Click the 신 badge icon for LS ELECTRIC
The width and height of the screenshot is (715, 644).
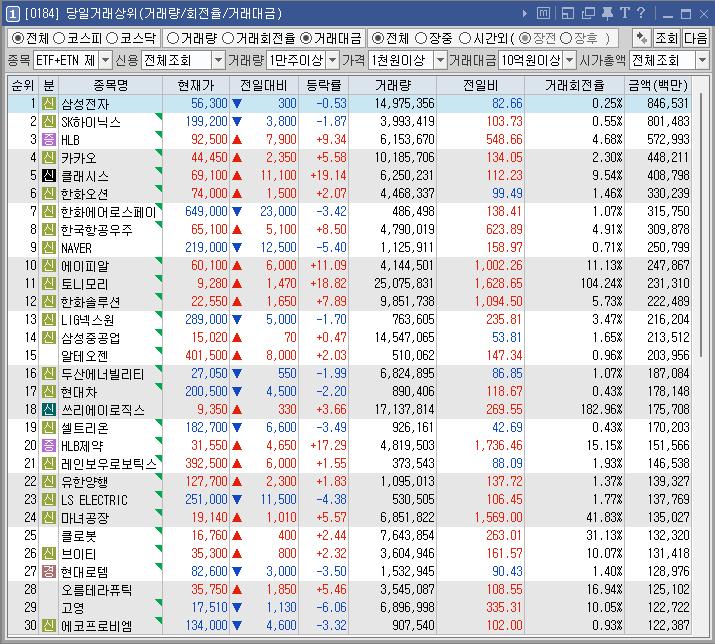[x=49, y=499]
